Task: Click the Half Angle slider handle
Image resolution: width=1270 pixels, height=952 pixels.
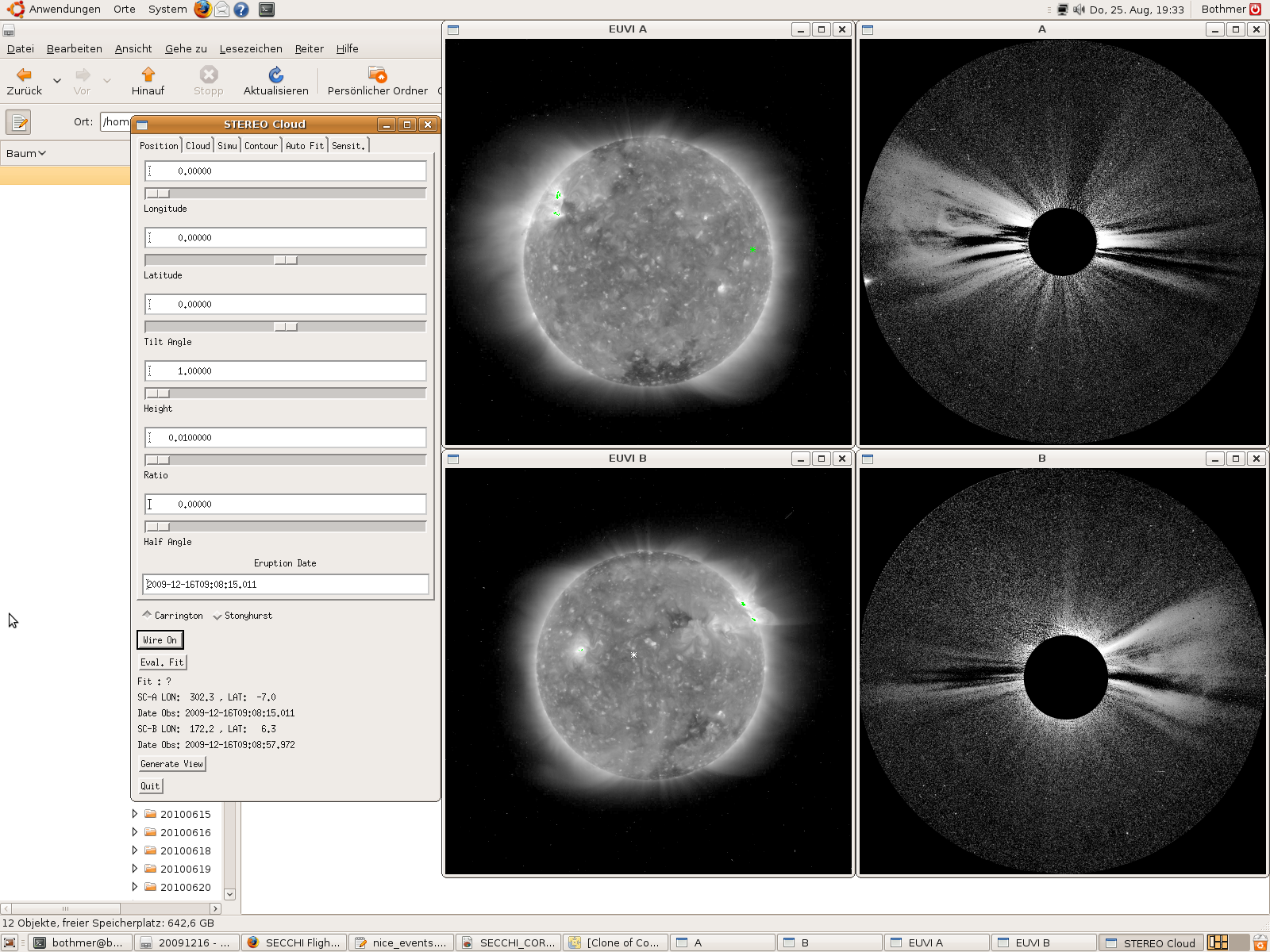Action: (158, 527)
